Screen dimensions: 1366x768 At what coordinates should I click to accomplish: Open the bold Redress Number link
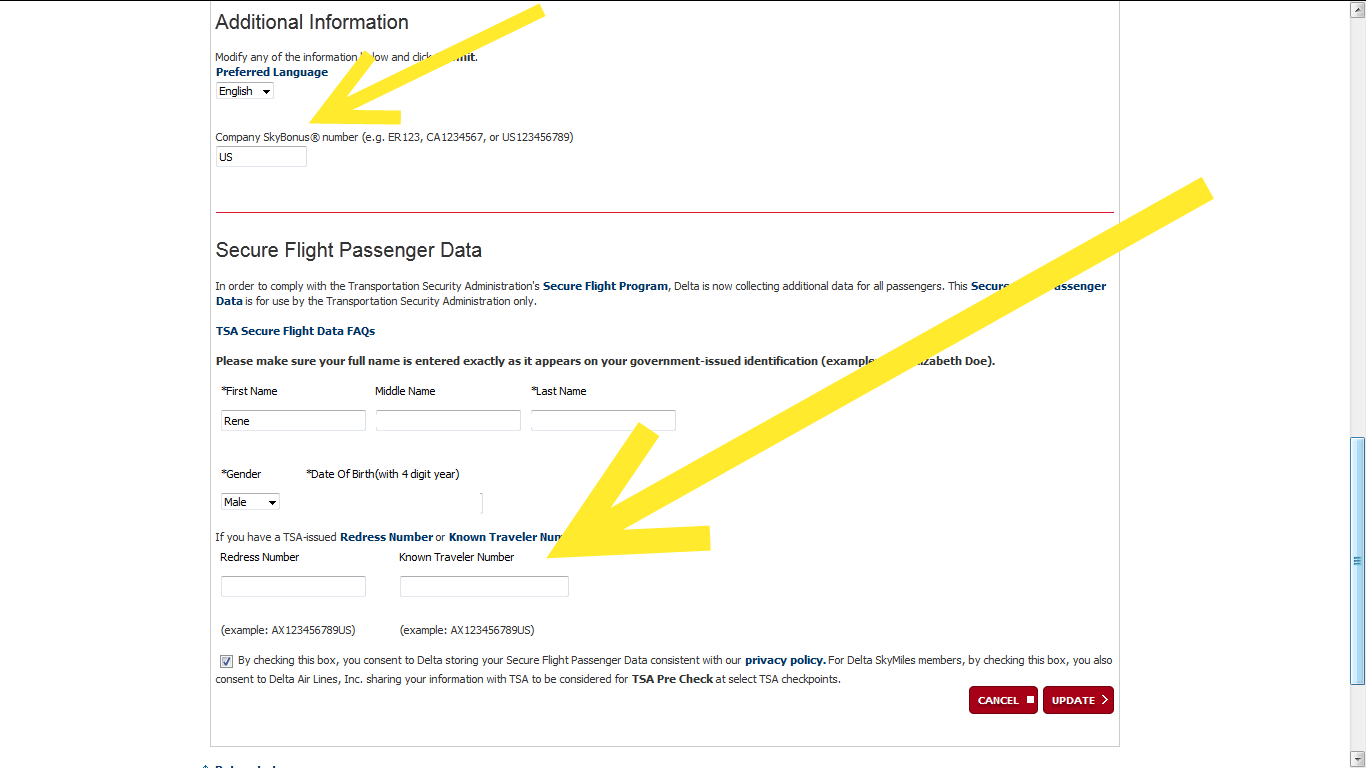point(386,537)
